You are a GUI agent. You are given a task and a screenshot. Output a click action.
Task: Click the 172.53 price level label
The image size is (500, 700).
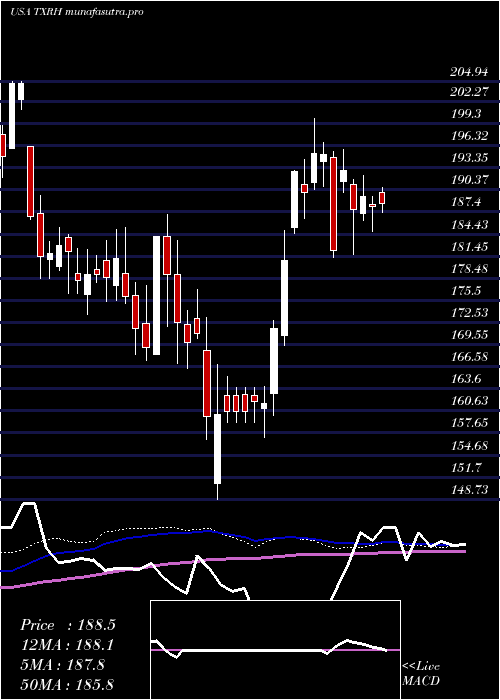tap(468, 313)
